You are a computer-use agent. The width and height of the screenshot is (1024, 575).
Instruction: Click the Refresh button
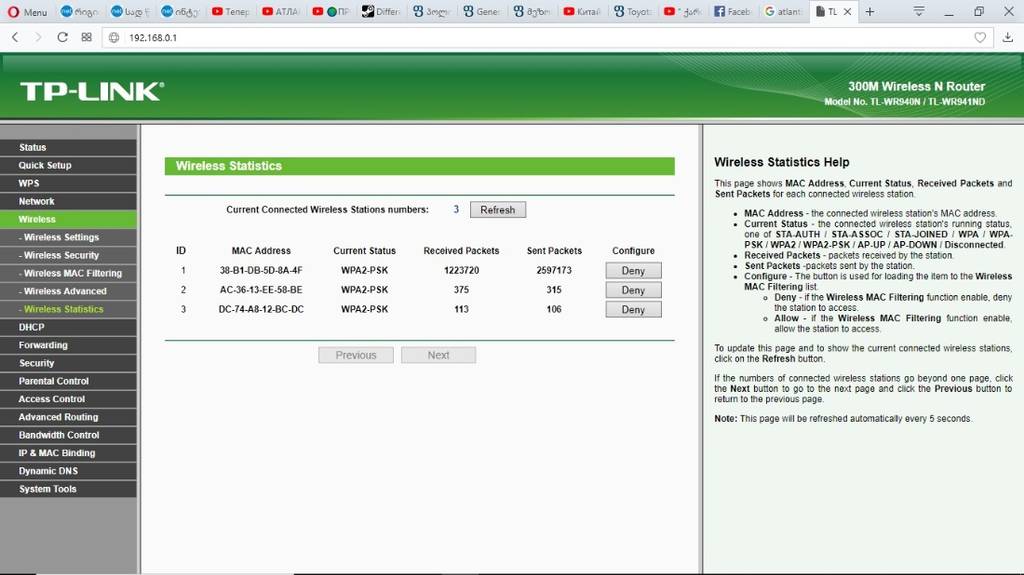[x=498, y=210]
